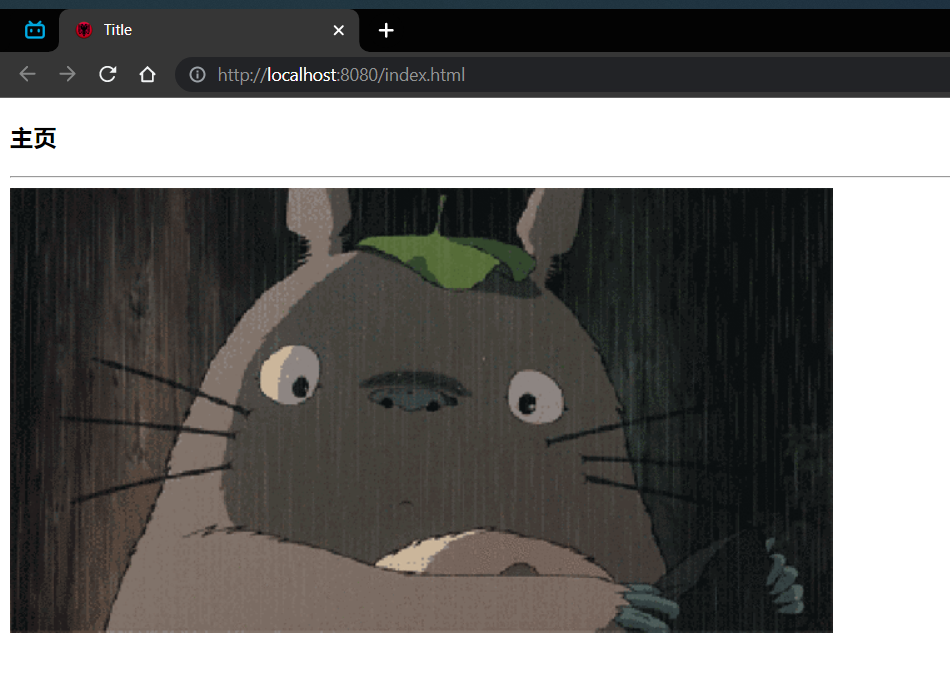Go back to previous page
The width and height of the screenshot is (950, 693).
tap(28, 75)
